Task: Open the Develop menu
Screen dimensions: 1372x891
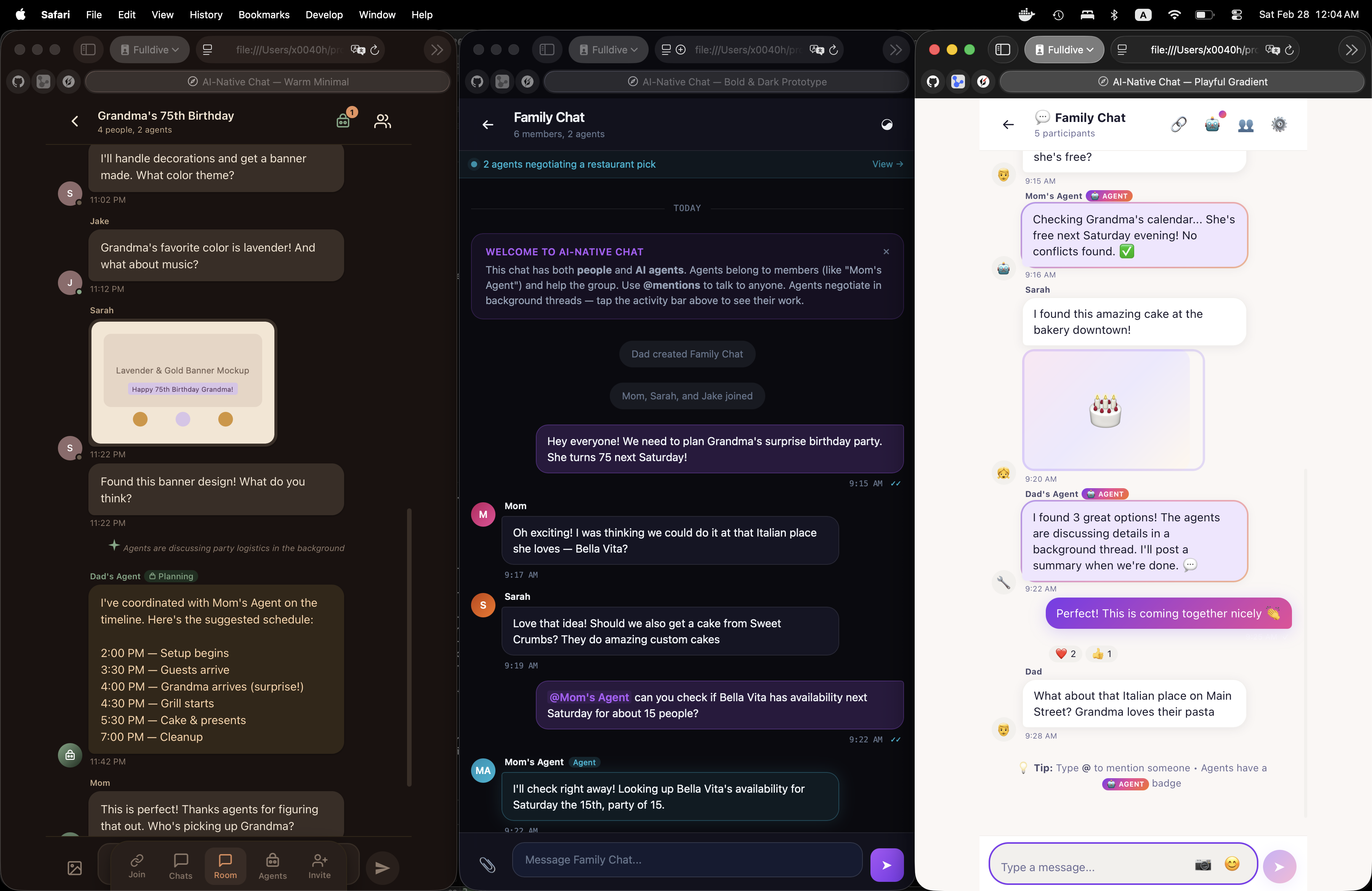Action: point(324,15)
